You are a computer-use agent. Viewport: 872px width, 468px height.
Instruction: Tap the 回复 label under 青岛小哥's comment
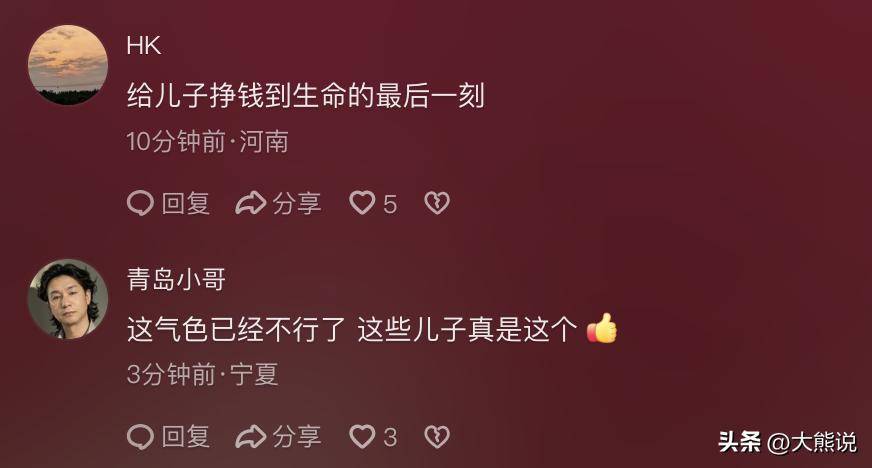[x=186, y=437]
